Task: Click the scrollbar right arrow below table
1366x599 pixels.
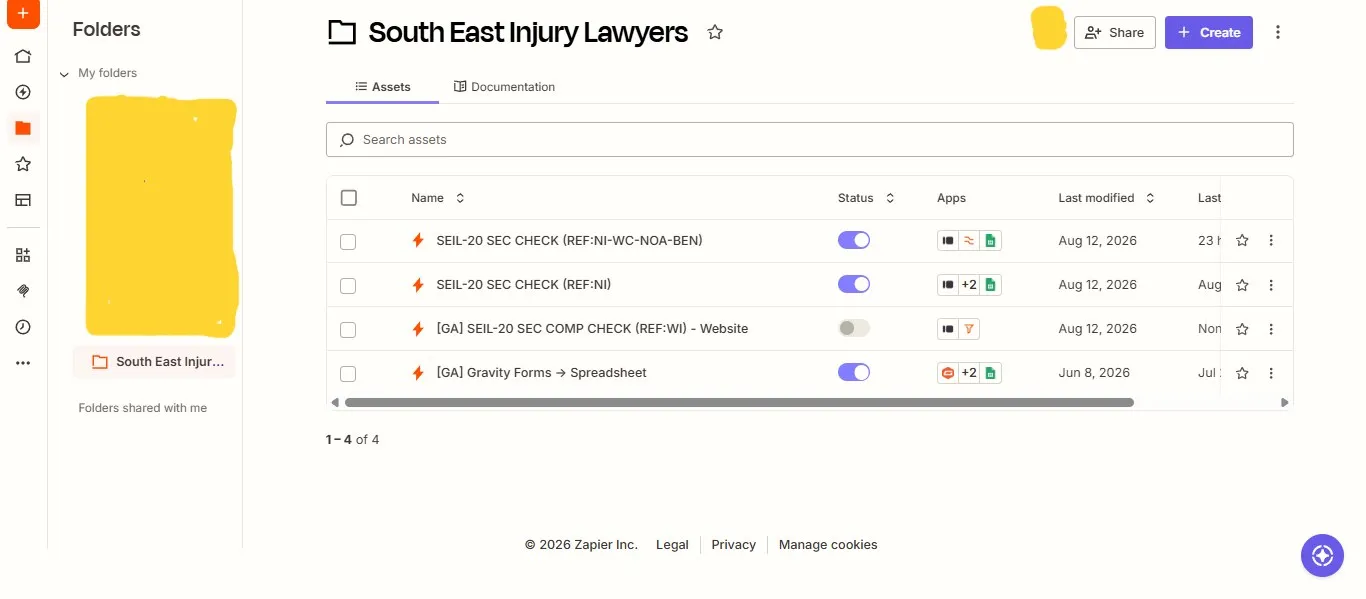Action: [x=1285, y=403]
